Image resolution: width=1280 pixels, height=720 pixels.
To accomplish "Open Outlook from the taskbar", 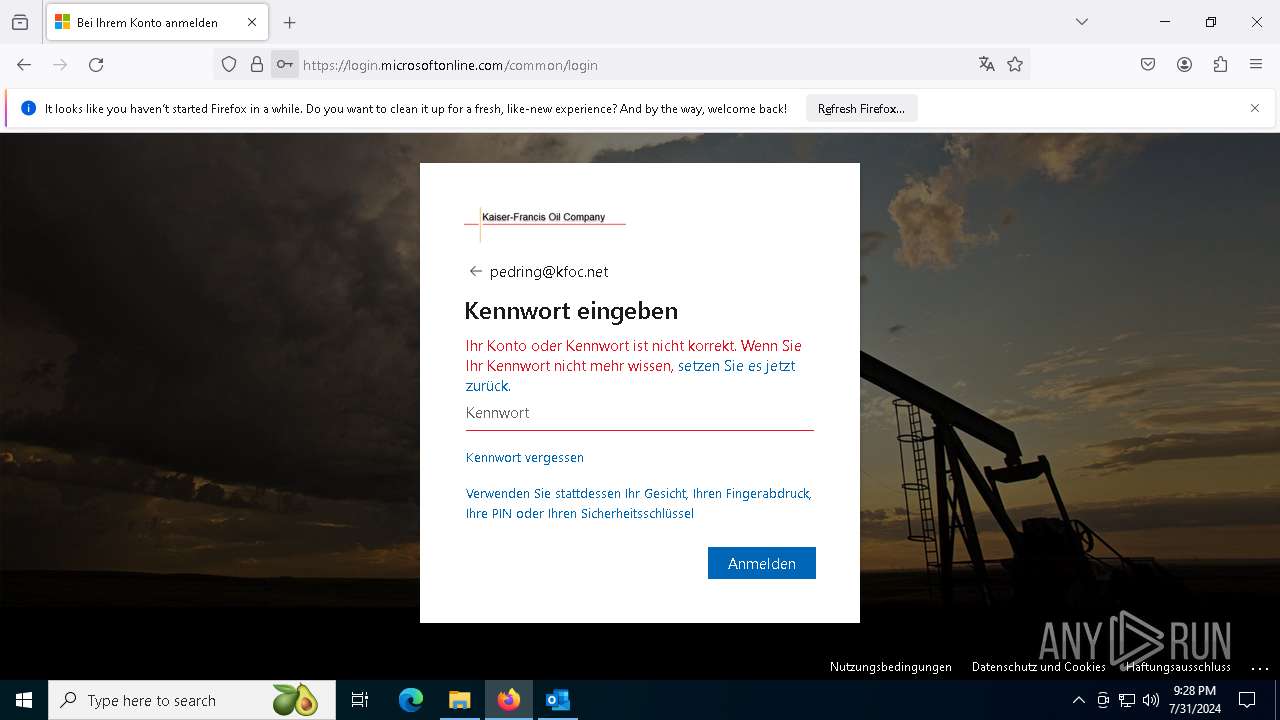I will click(557, 700).
